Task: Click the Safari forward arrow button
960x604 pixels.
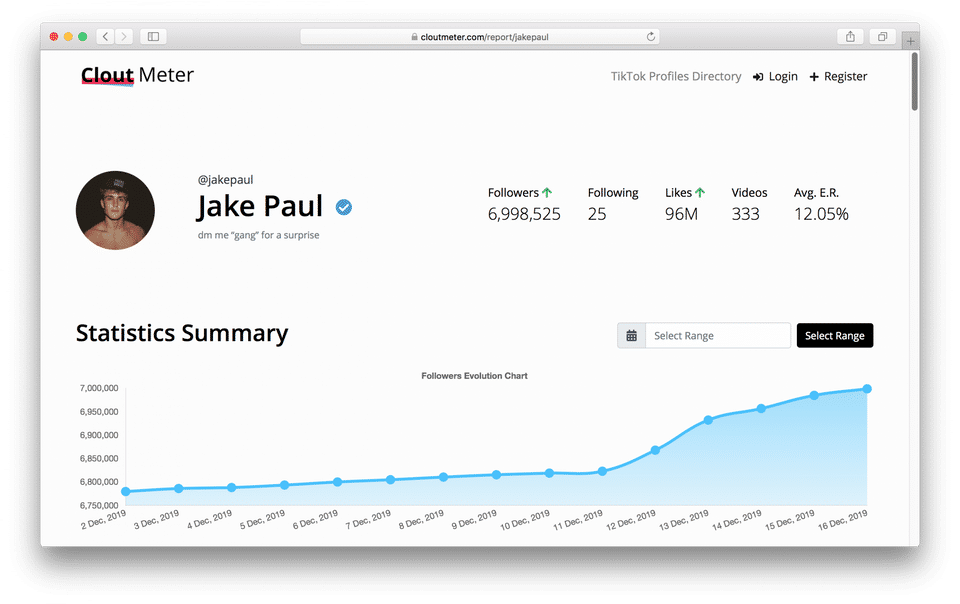Action: (124, 37)
